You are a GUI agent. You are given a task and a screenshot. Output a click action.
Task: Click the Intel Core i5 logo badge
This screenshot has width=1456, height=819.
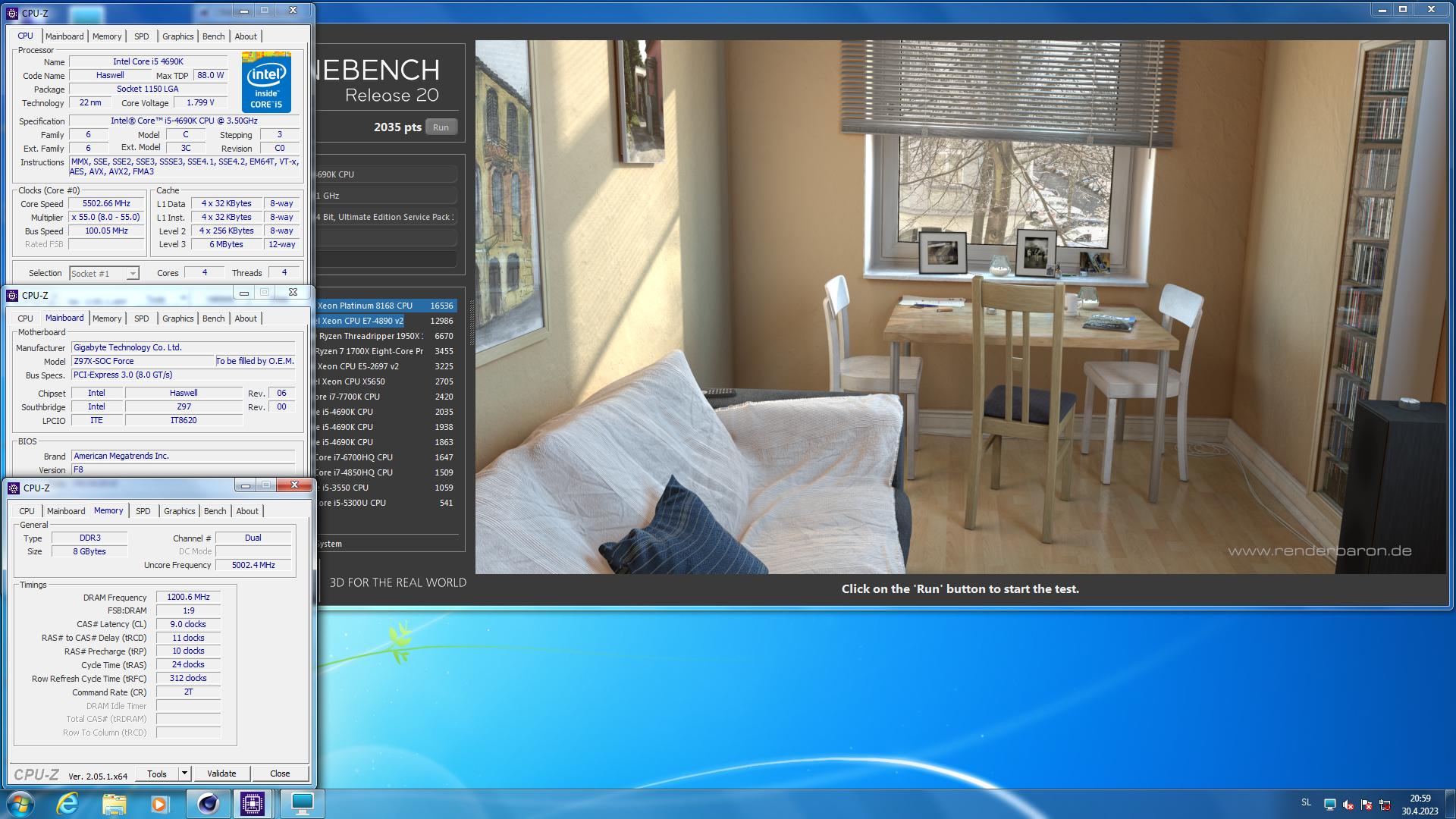click(266, 82)
